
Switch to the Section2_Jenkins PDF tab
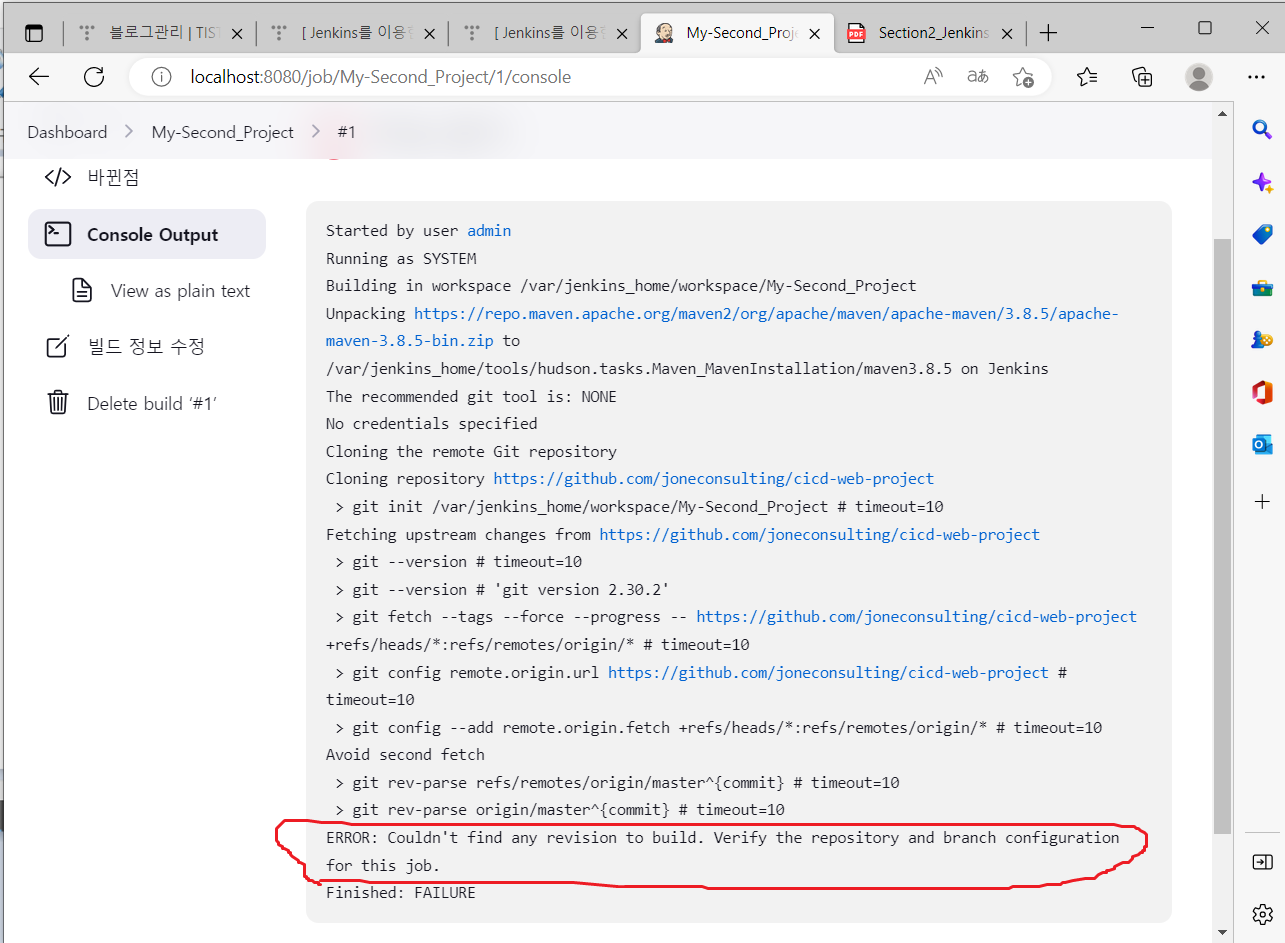[930, 33]
